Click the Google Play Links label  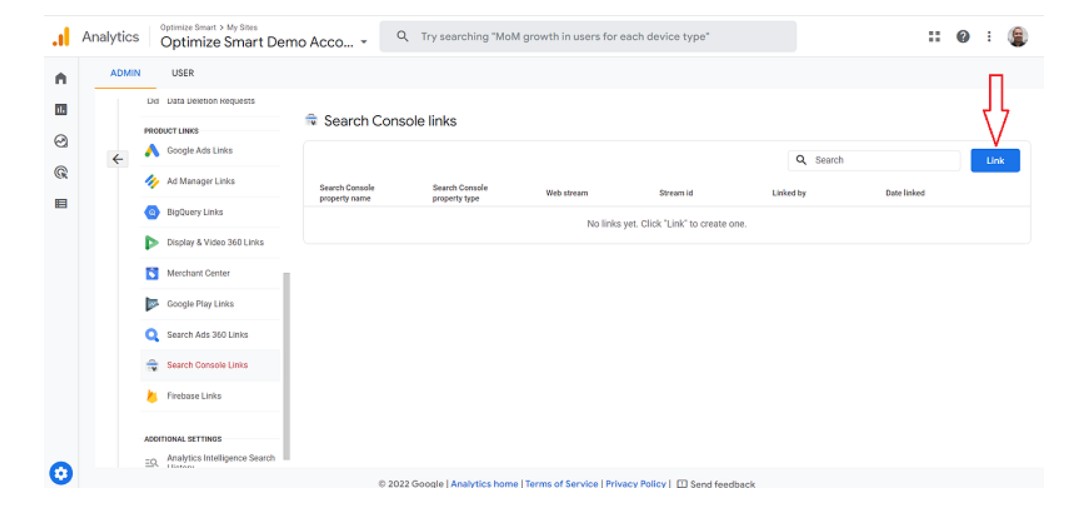(x=200, y=304)
